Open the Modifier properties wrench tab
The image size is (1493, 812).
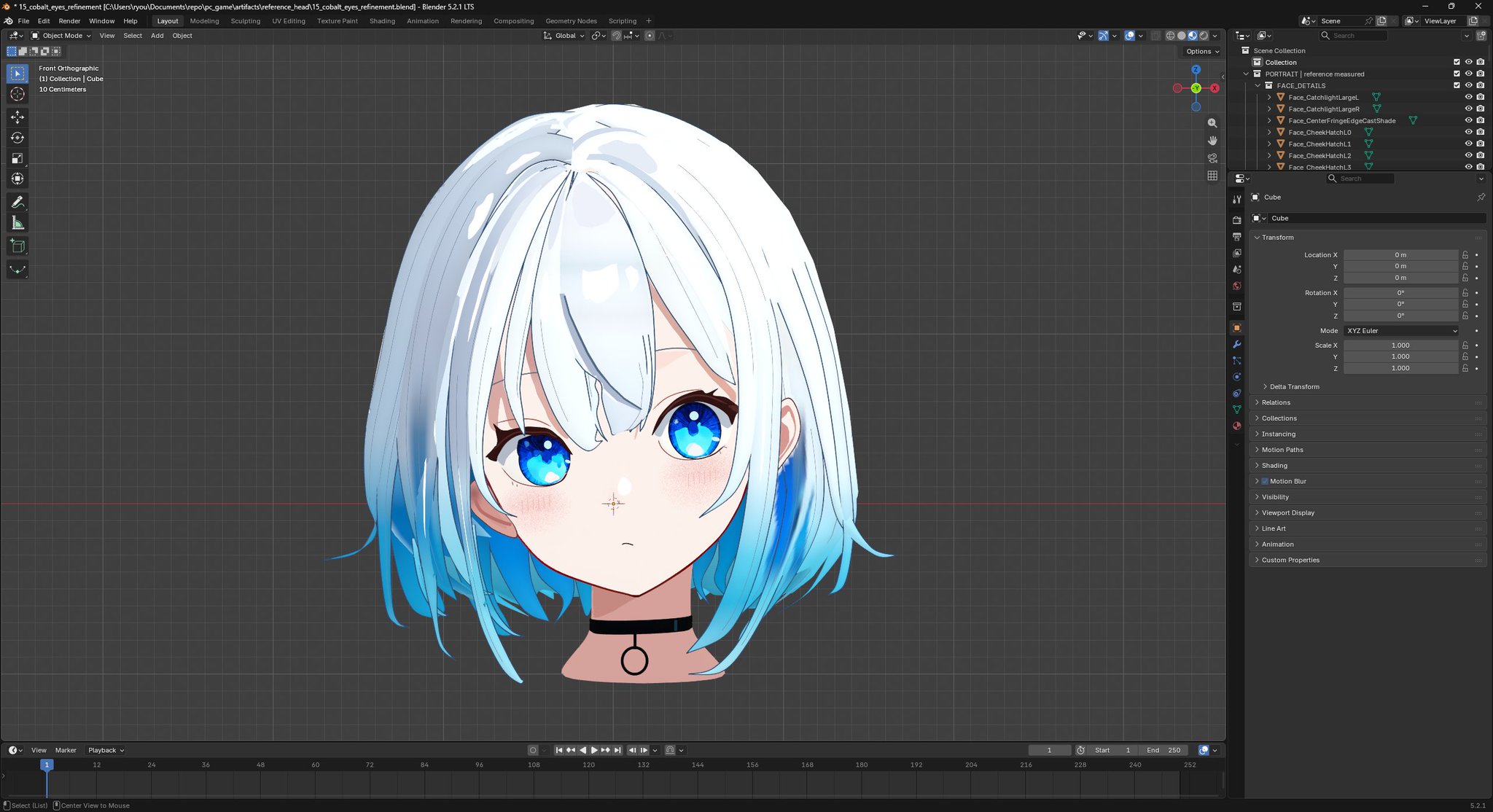pyautogui.click(x=1236, y=344)
